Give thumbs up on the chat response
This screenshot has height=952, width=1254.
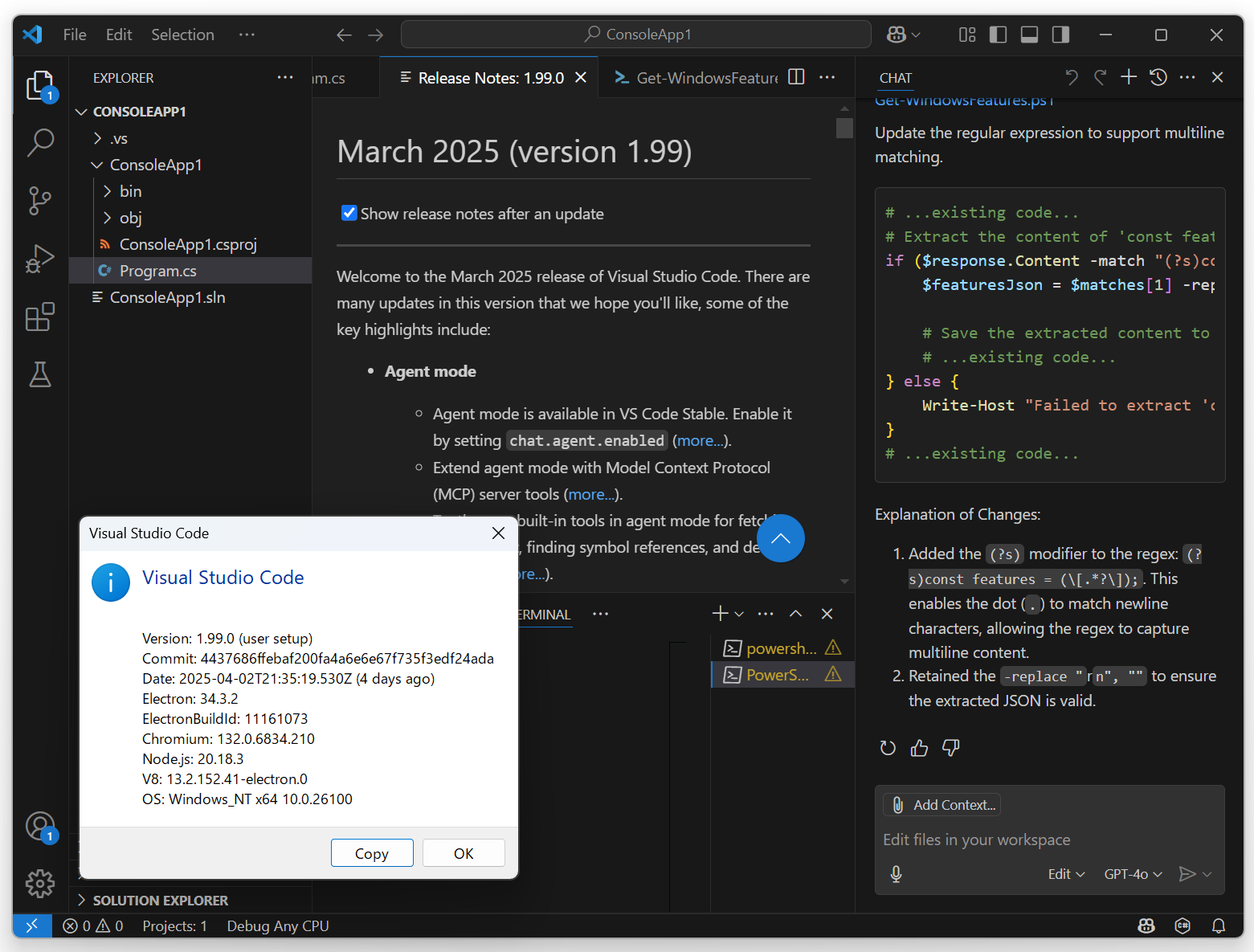[x=919, y=748]
